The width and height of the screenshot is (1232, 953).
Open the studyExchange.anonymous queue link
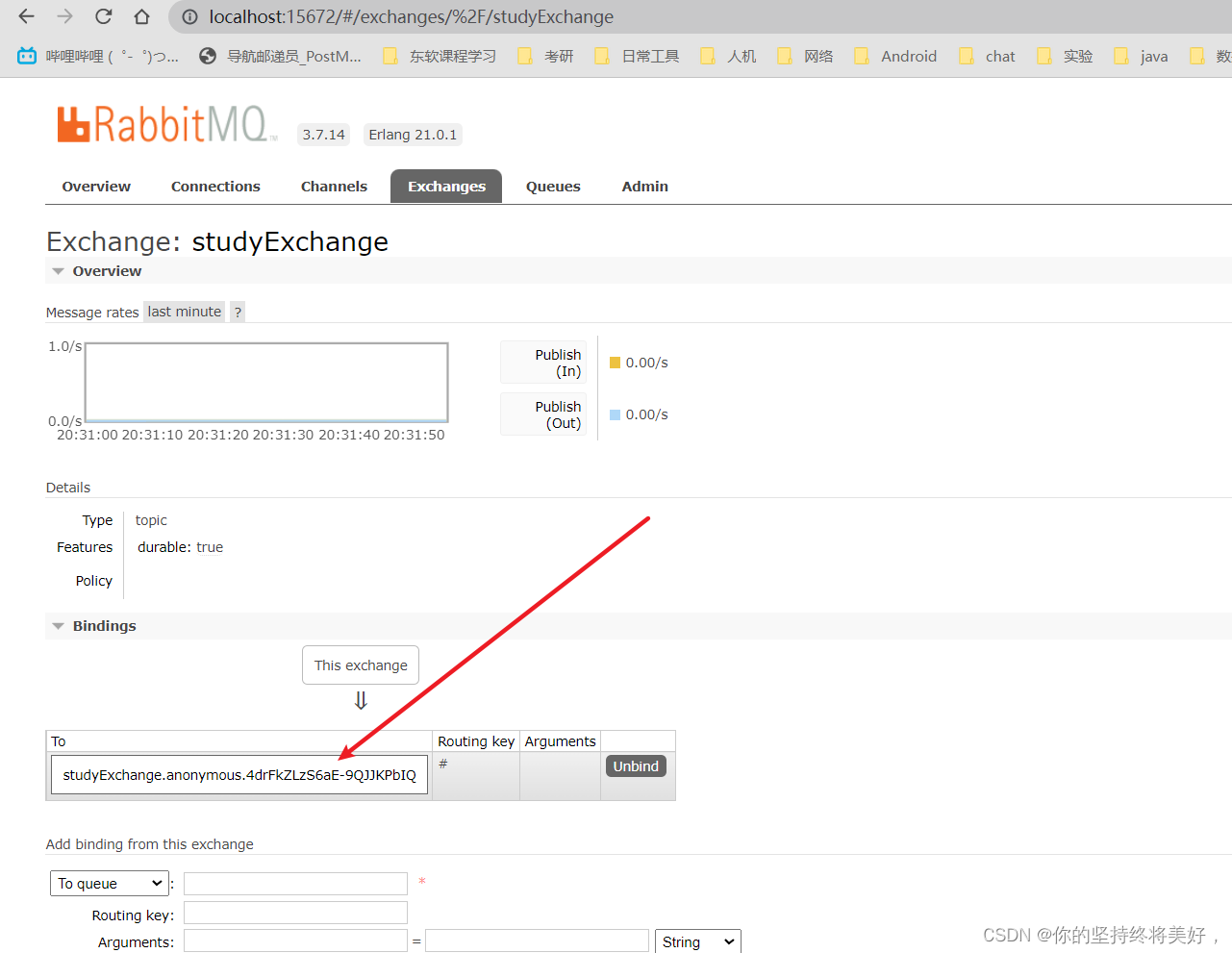239,775
